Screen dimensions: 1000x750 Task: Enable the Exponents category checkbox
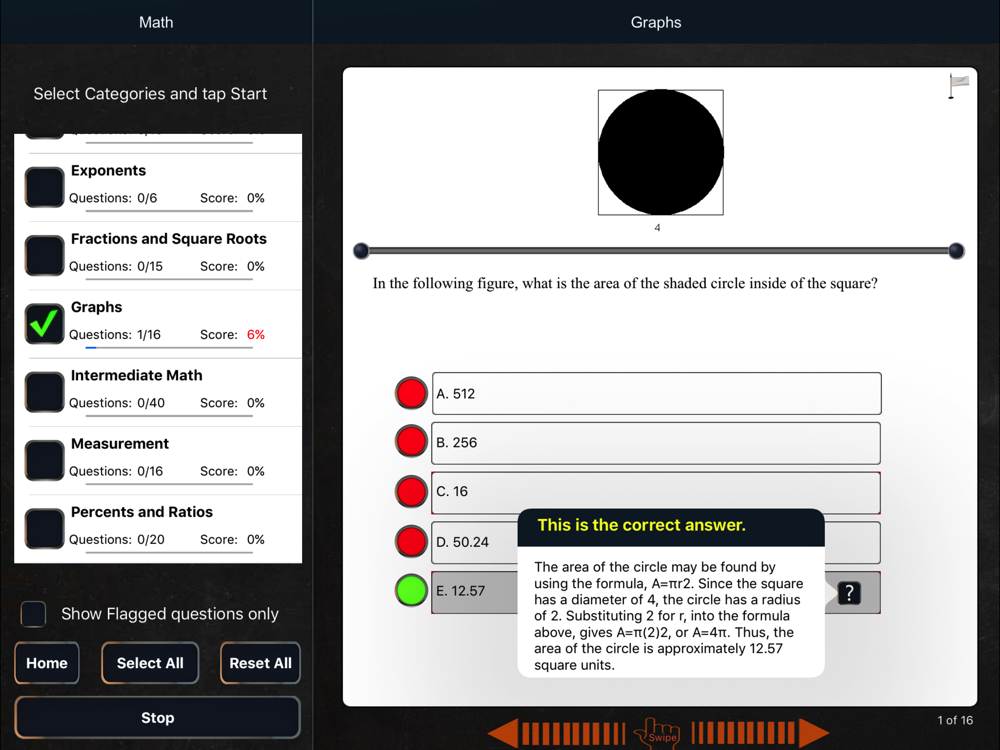tap(45, 187)
